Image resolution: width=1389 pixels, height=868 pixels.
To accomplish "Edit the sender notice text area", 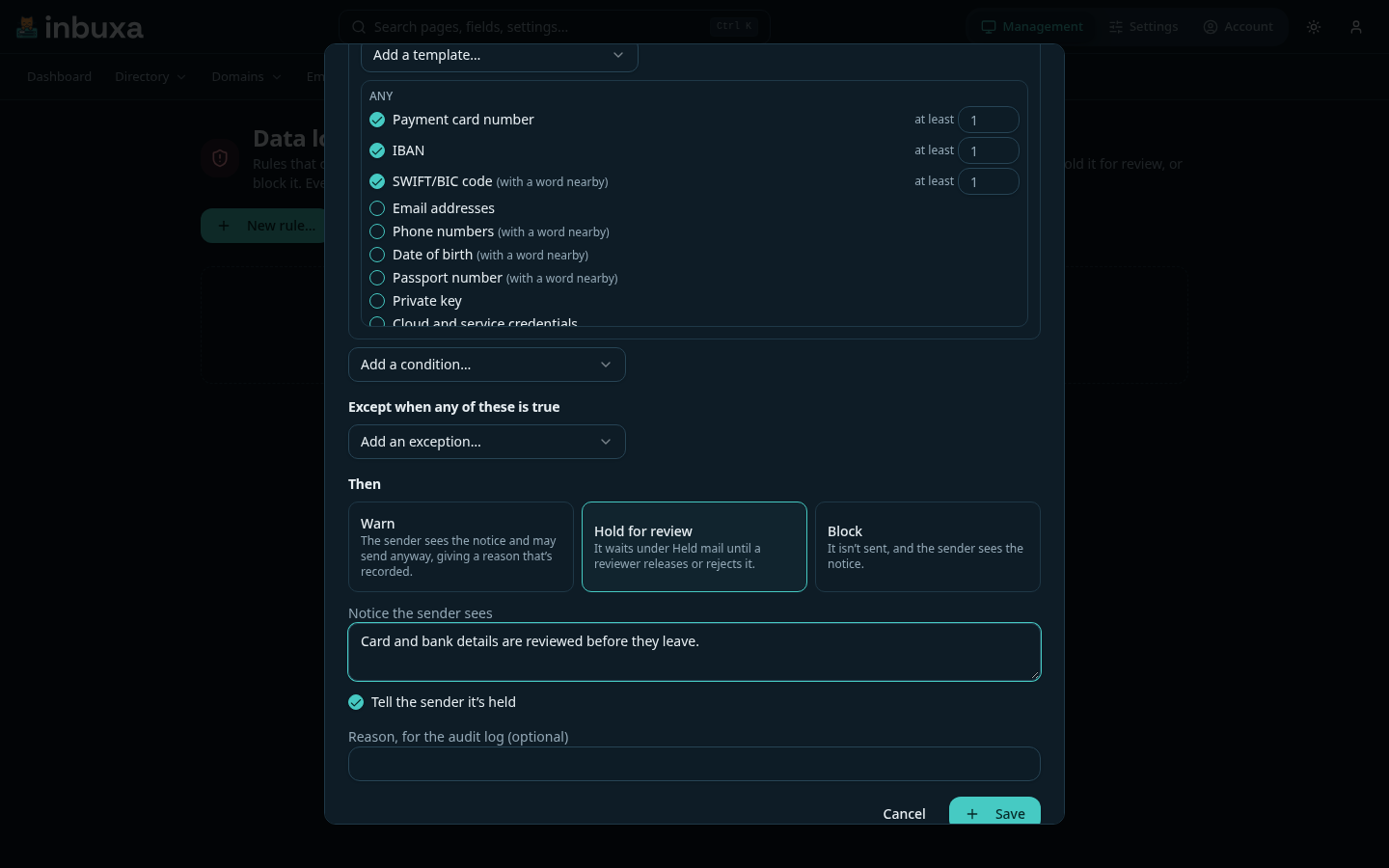I will coord(694,652).
